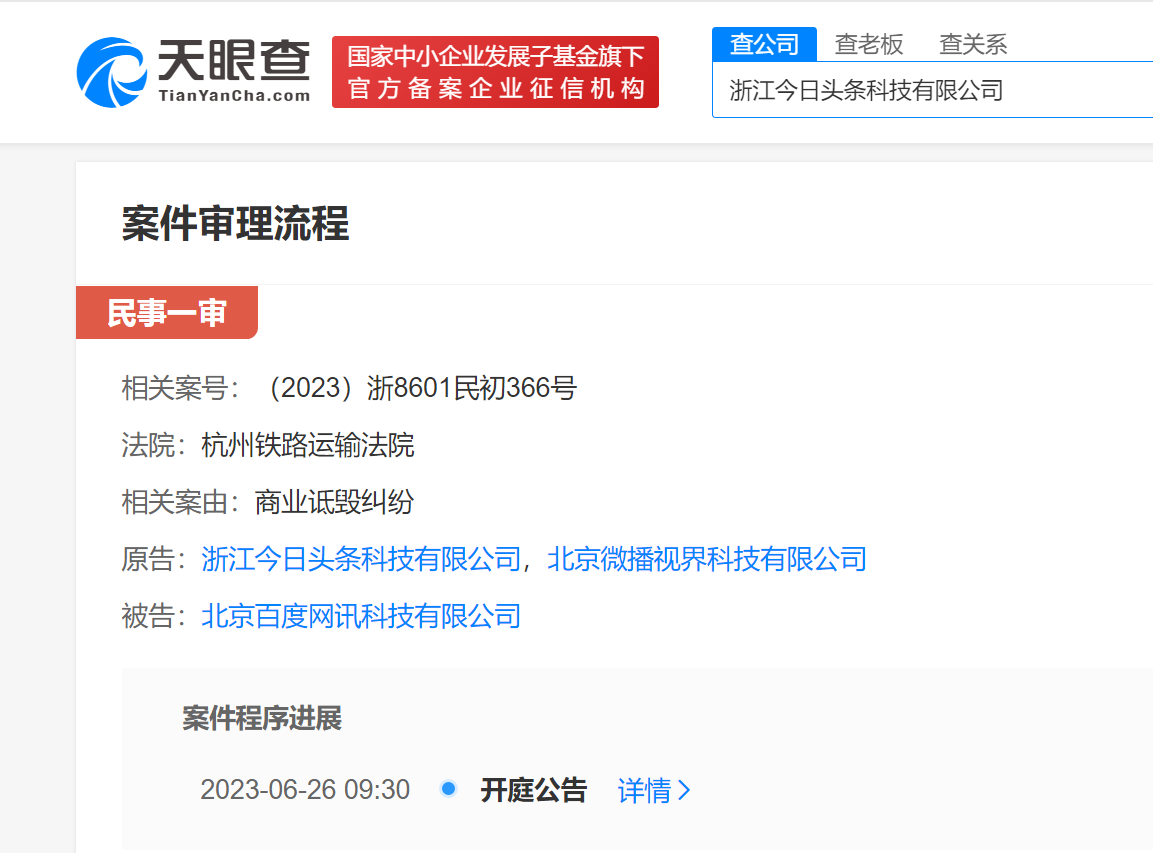The height and width of the screenshot is (853, 1153).
Task: Click the blue dot timeline marker
Action: (448, 789)
